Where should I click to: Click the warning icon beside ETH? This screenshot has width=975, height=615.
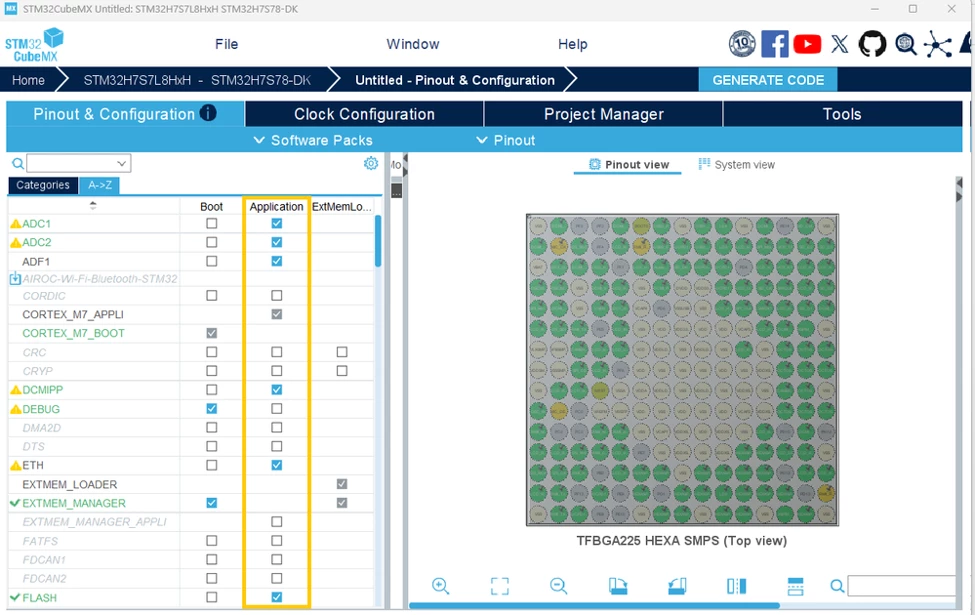[x=16, y=465]
